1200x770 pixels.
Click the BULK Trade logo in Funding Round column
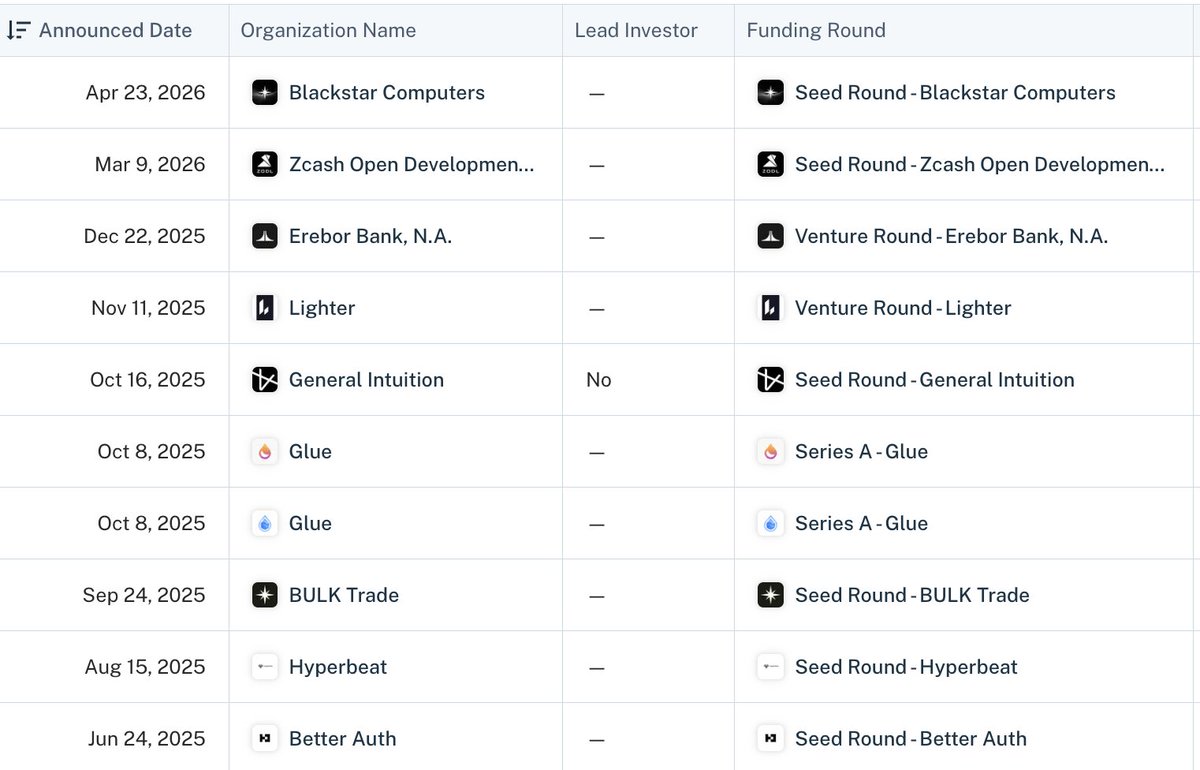tap(770, 595)
